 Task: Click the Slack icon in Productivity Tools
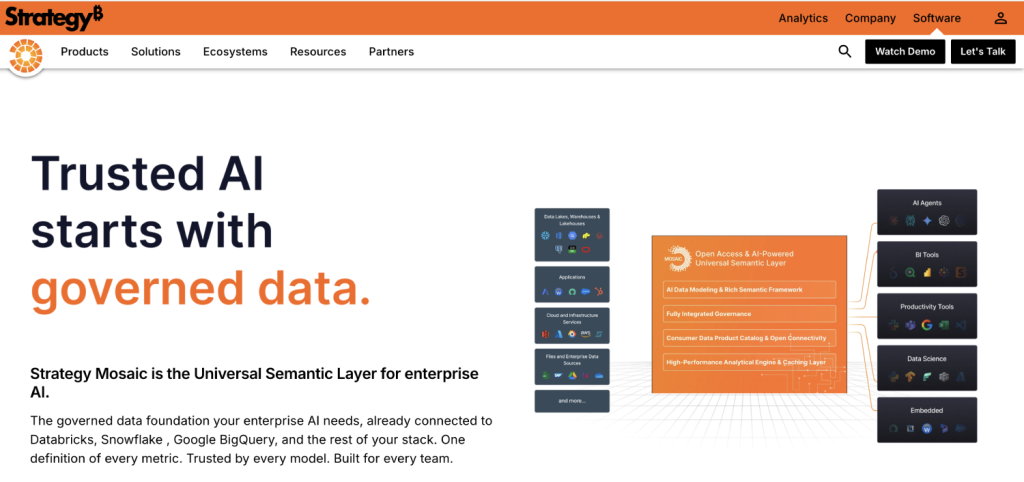click(x=893, y=325)
